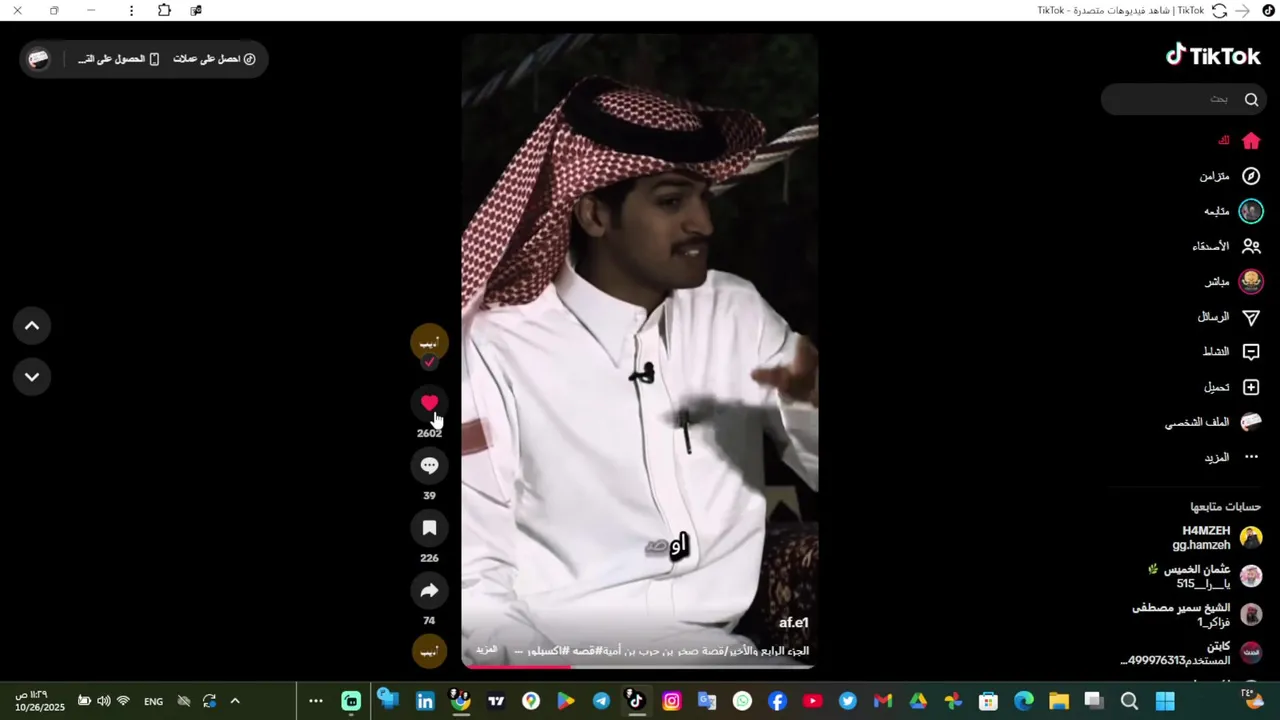Switch the ENG input language indicator
The image size is (1280, 720).
[153, 701]
